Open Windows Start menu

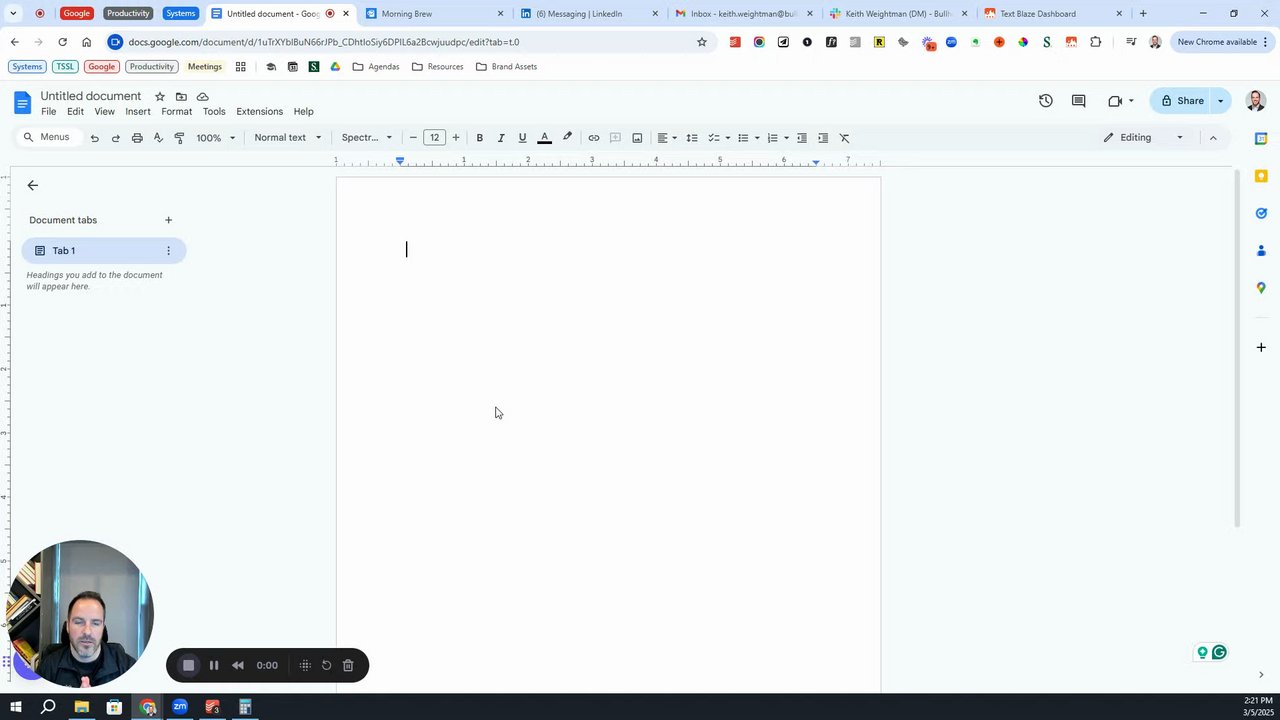pos(16,707)
